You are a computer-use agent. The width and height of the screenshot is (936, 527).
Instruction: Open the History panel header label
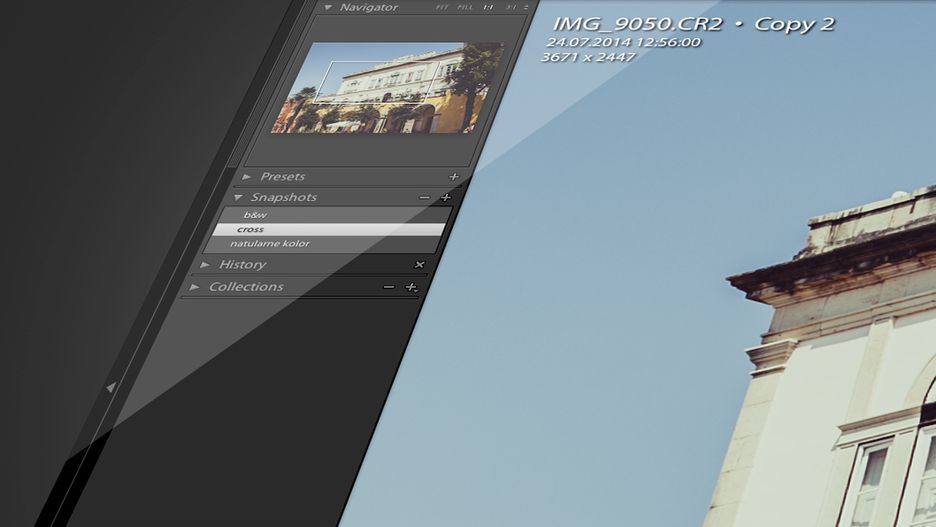point(242,264)
